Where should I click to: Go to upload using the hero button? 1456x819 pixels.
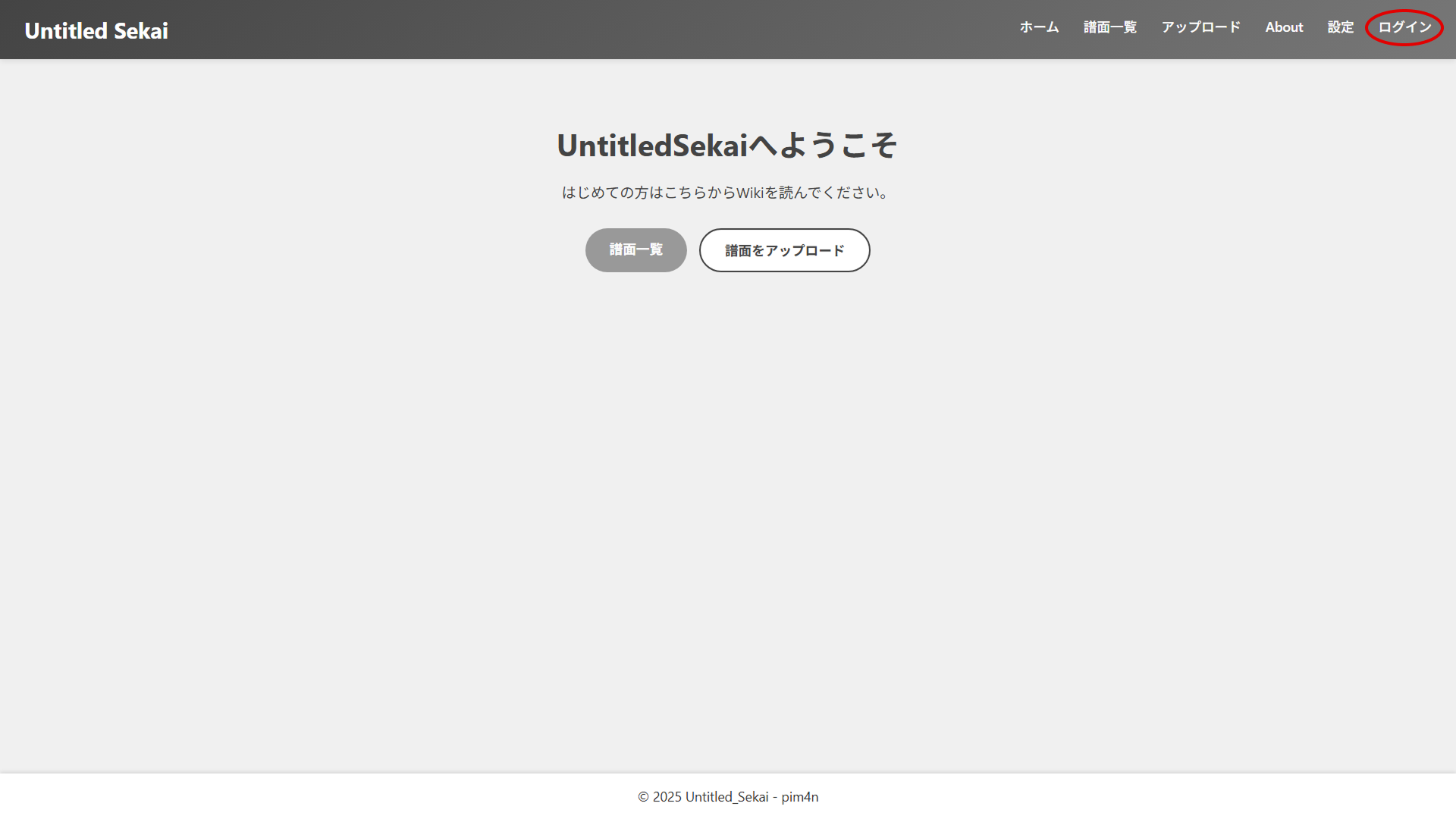tap(784, 250)
